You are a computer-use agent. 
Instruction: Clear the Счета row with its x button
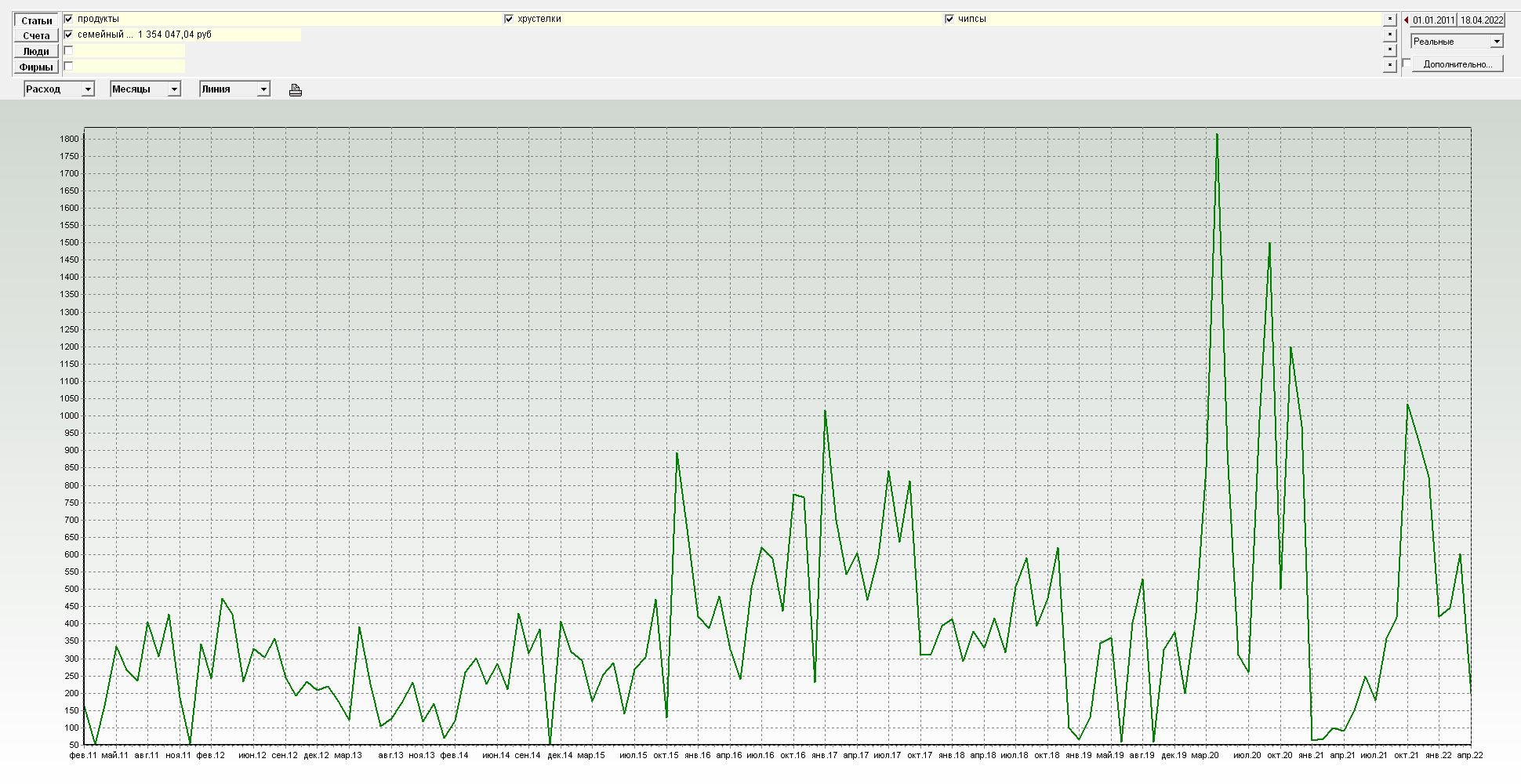click(x=1390, y=34)
